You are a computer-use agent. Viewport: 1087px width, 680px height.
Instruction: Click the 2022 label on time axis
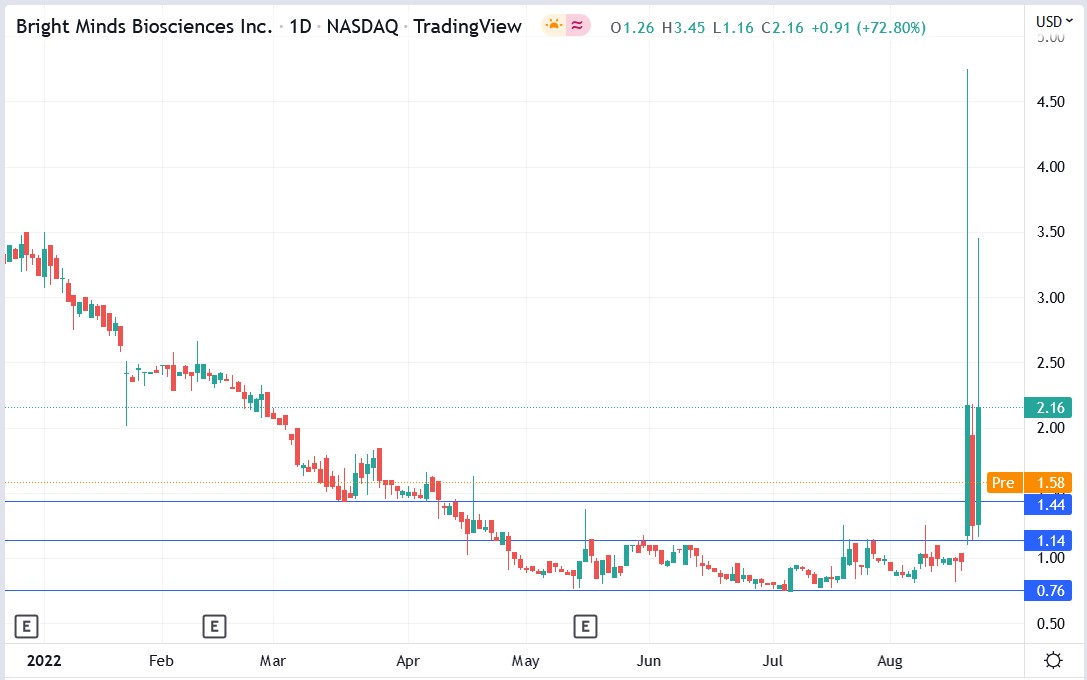[43, 661]
